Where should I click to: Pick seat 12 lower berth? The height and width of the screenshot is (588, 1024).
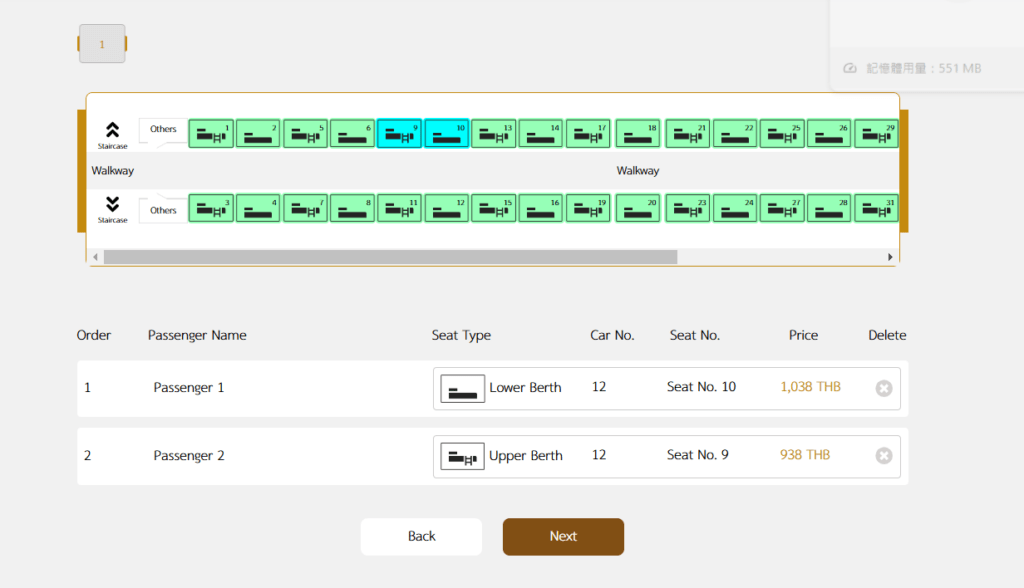coord(446,208)
